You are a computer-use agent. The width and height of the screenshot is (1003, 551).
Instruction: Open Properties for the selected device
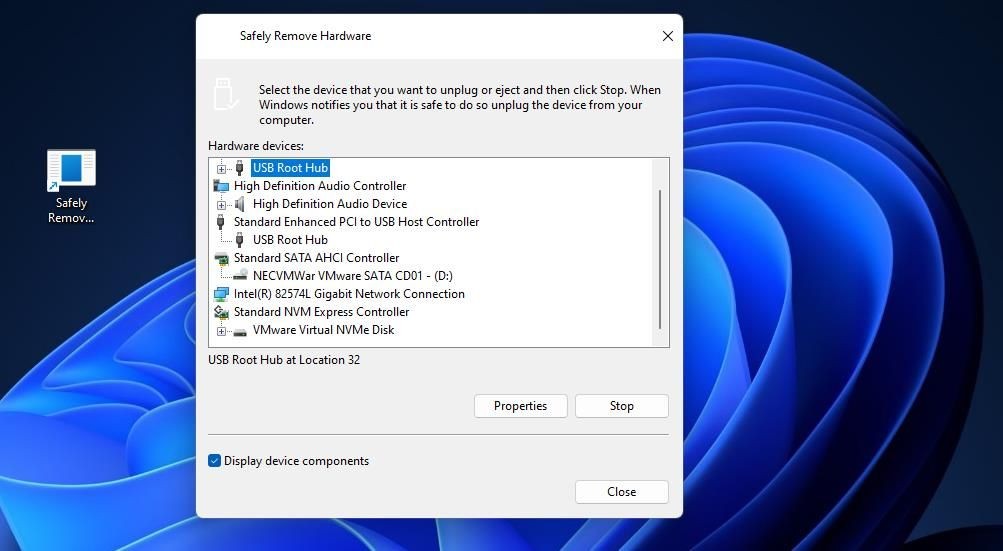tap(521, 406)
